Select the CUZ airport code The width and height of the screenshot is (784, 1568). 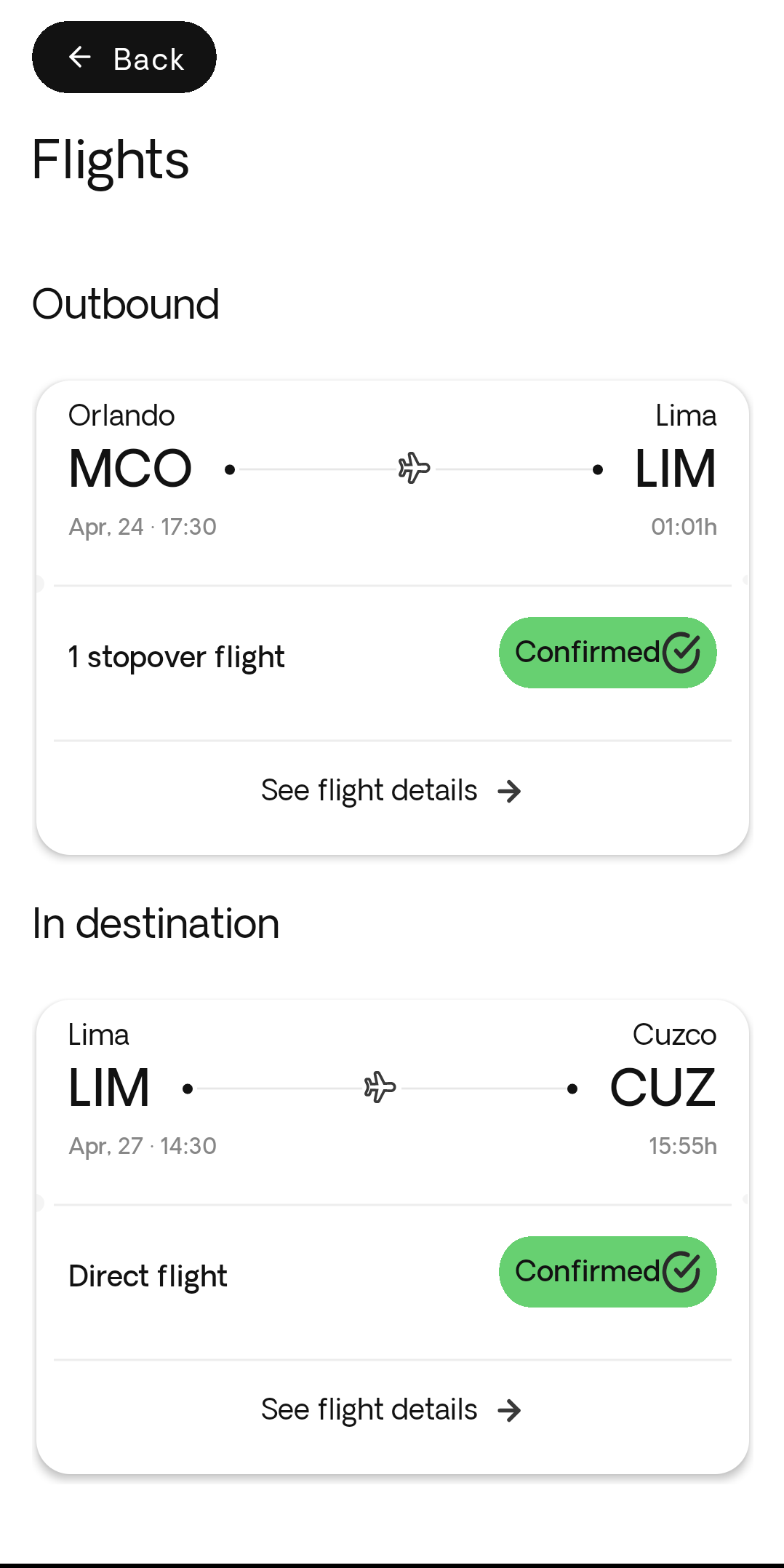pos(663,1088)
